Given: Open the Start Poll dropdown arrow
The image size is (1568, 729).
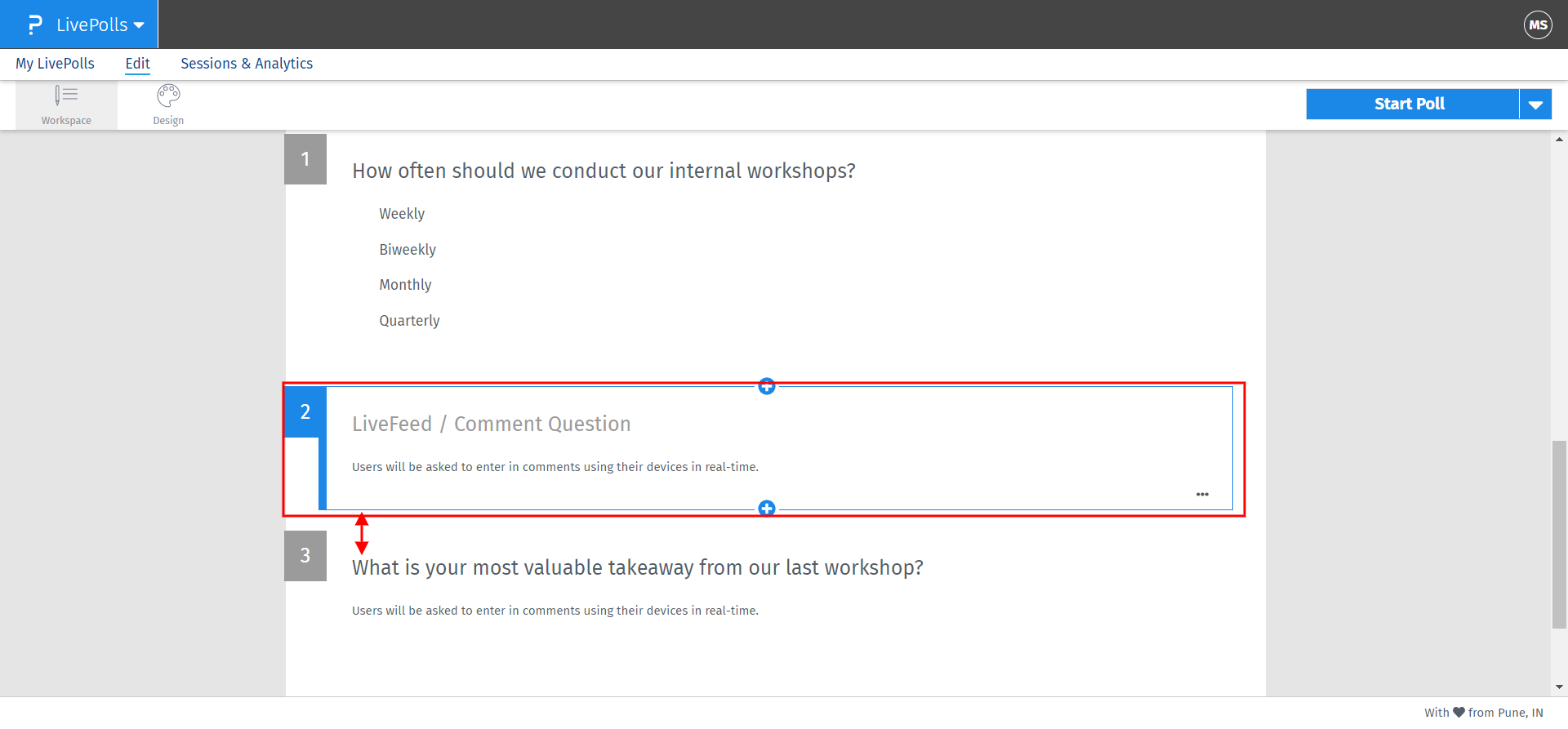Looking at the screenshot, I should click(1536, 104).
